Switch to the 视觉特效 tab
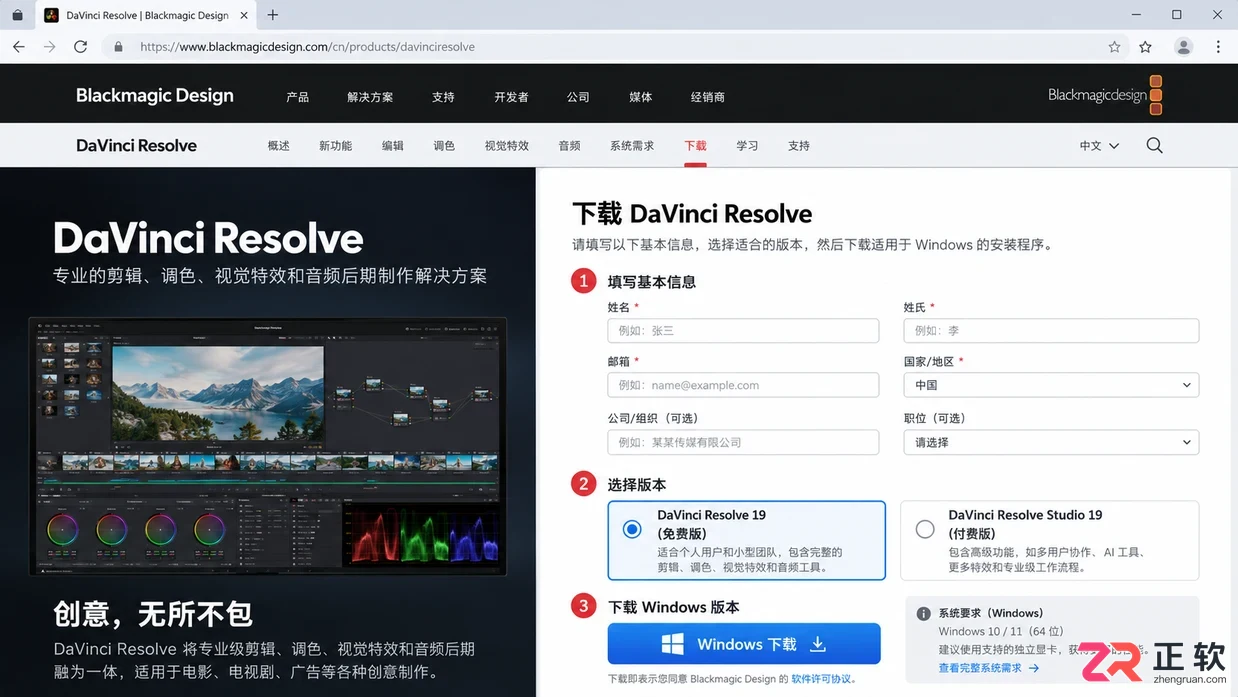1238x697 pixels. click(x=507, y=146)
